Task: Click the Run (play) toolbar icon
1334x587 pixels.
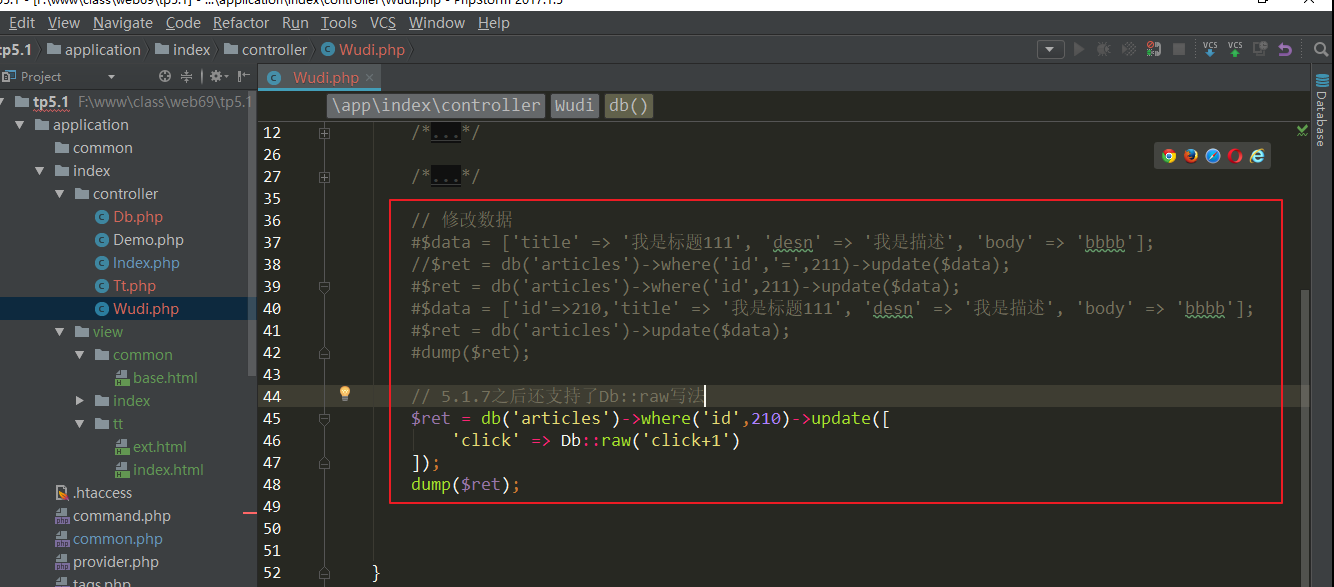Action: pyautogui.click(x=1079, y=49)
